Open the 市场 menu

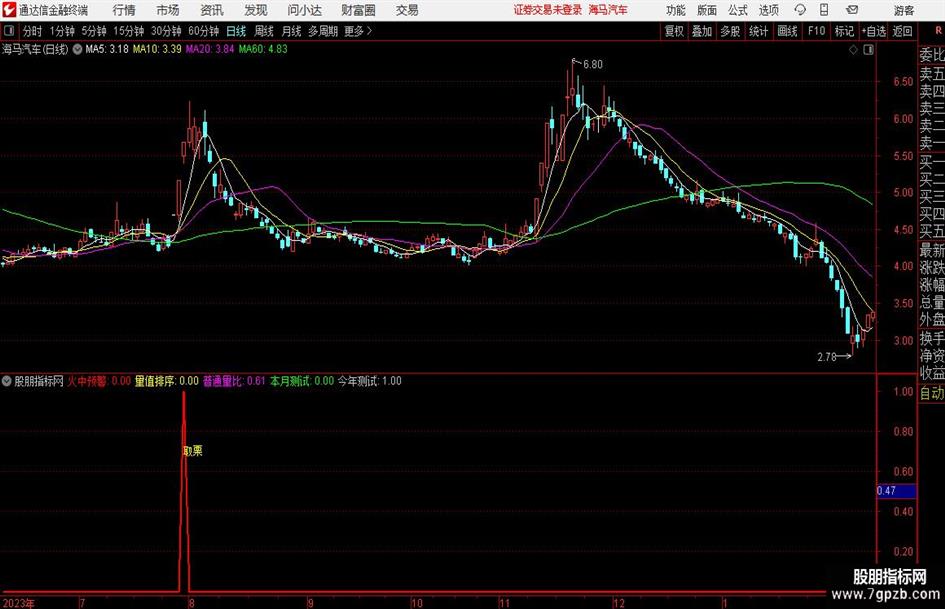point(168,10)
